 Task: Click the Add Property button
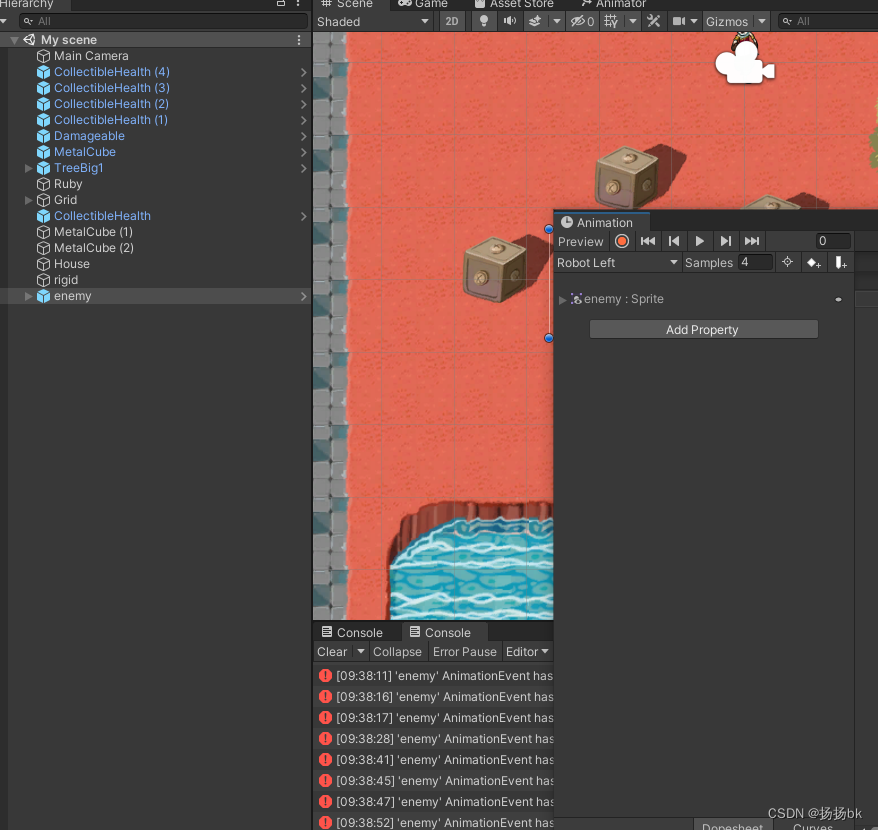click(x=702, y=329)
